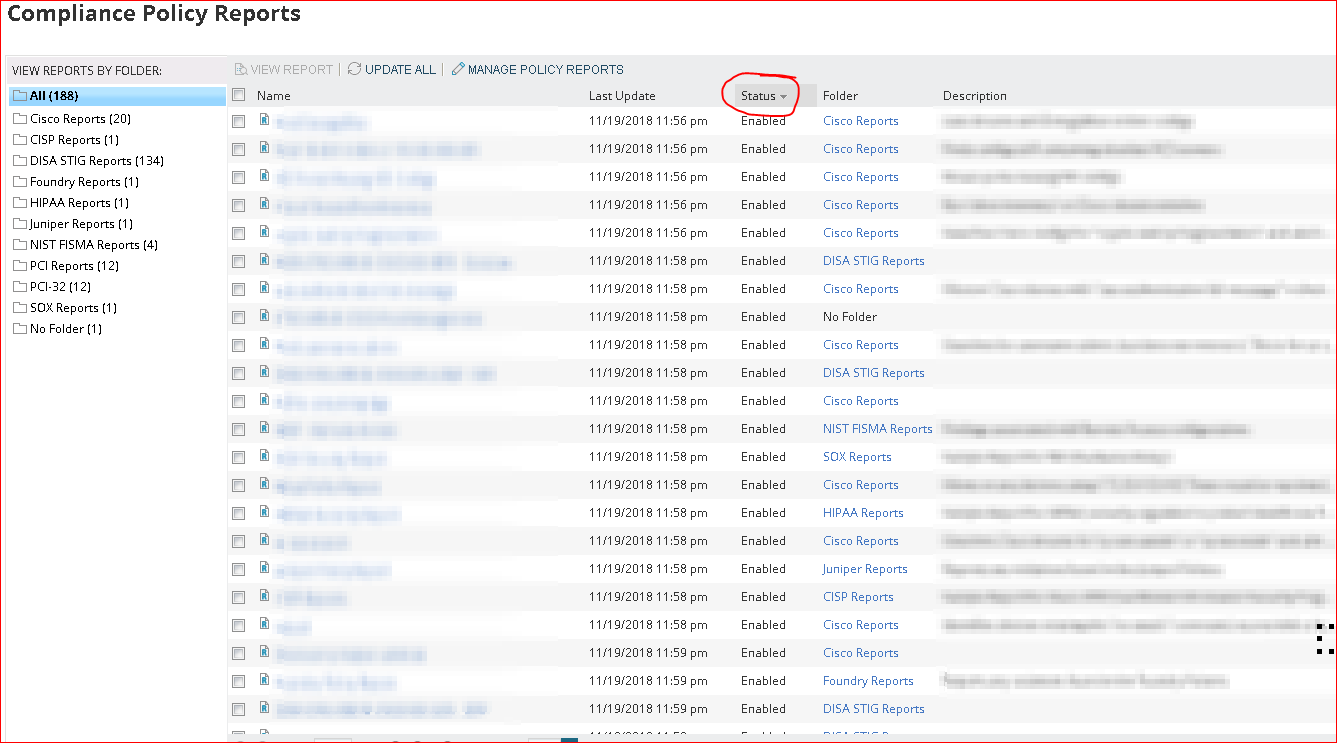Click the No Folder cell in Folder column
The height and width of the screenshot is (743, 1337).
[x=850, y=317]
